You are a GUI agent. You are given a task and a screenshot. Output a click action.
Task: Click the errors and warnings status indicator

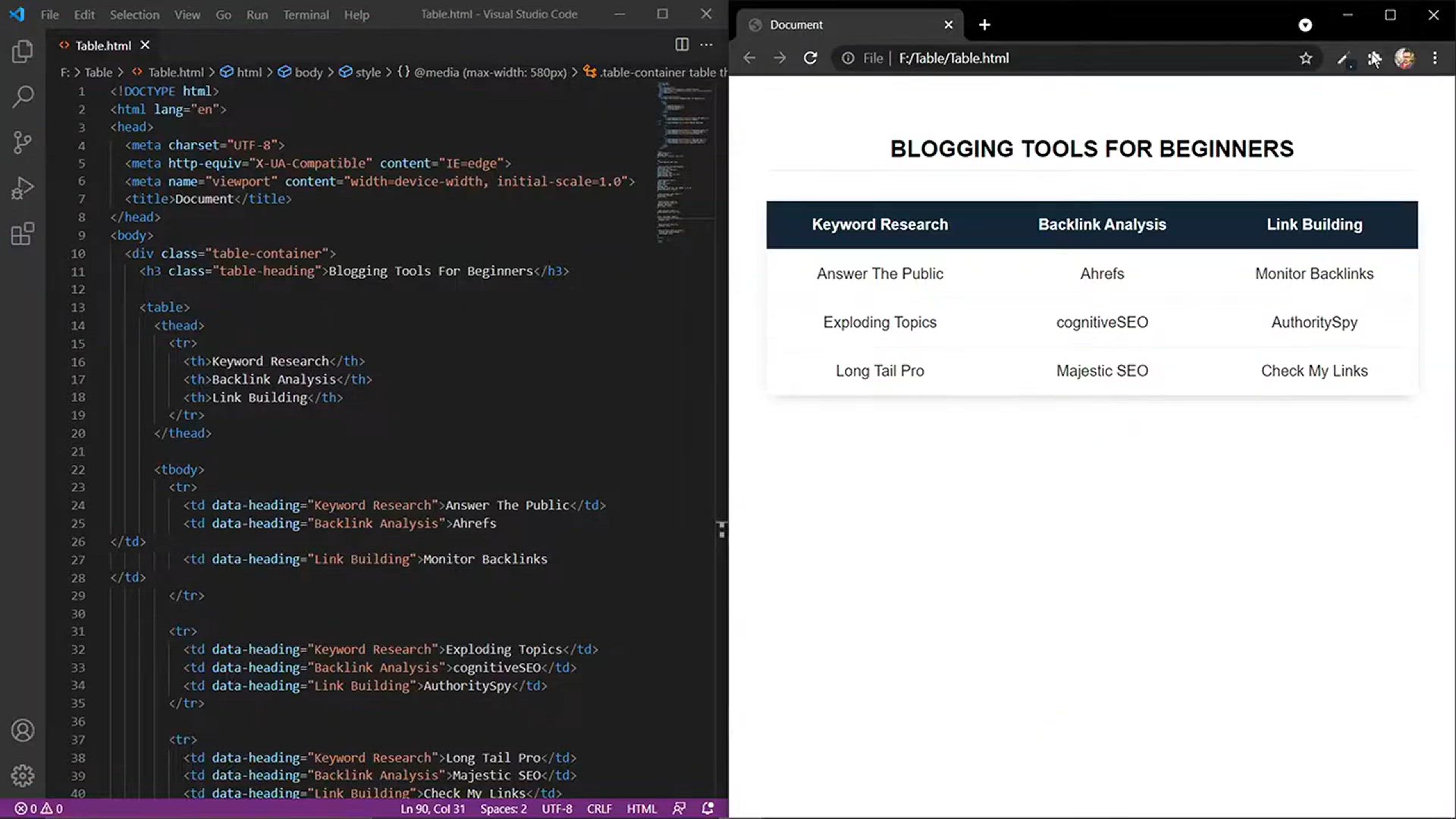[x=39, y=808]
